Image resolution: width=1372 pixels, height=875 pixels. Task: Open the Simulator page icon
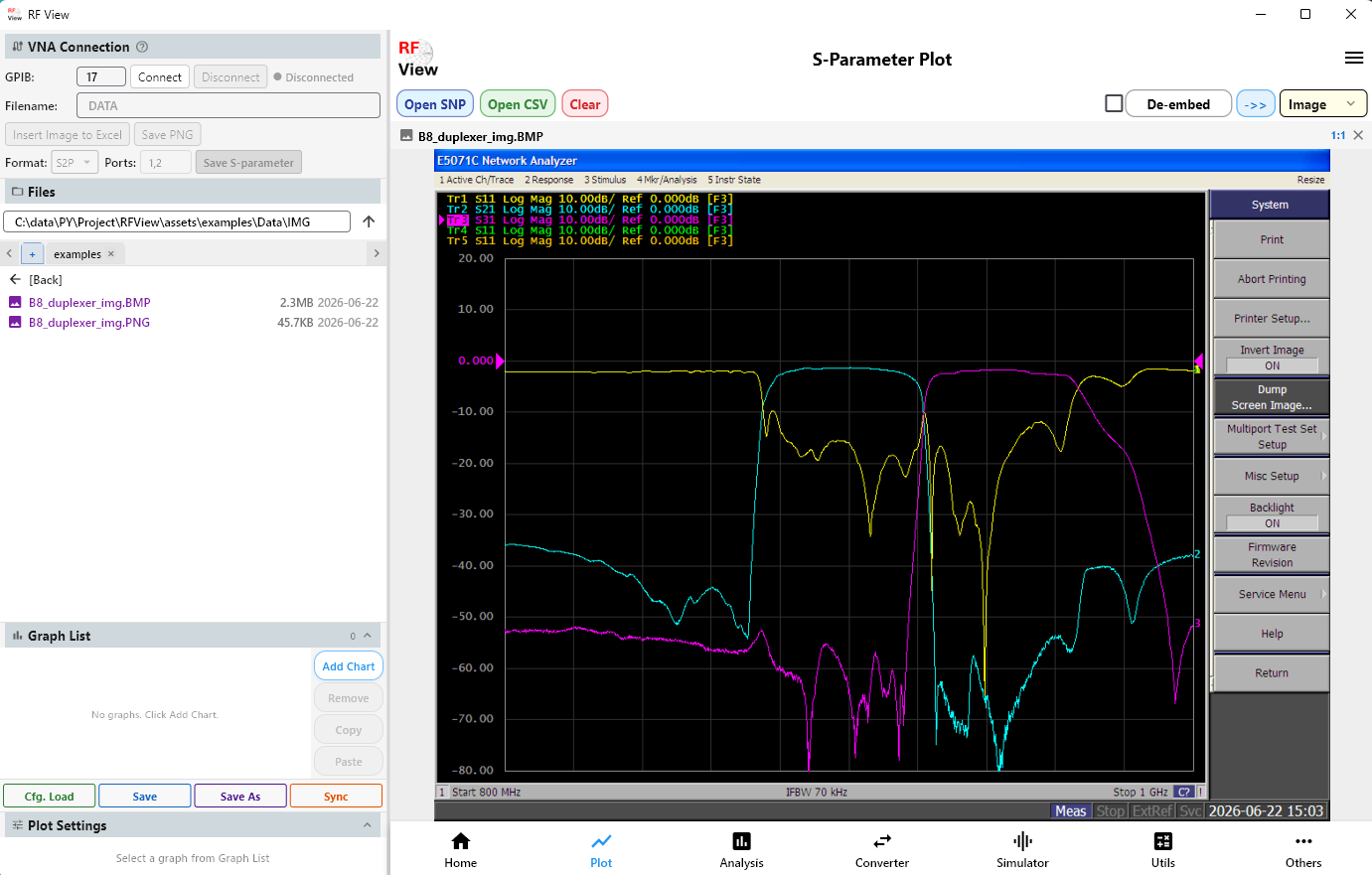pos(1022,840)
